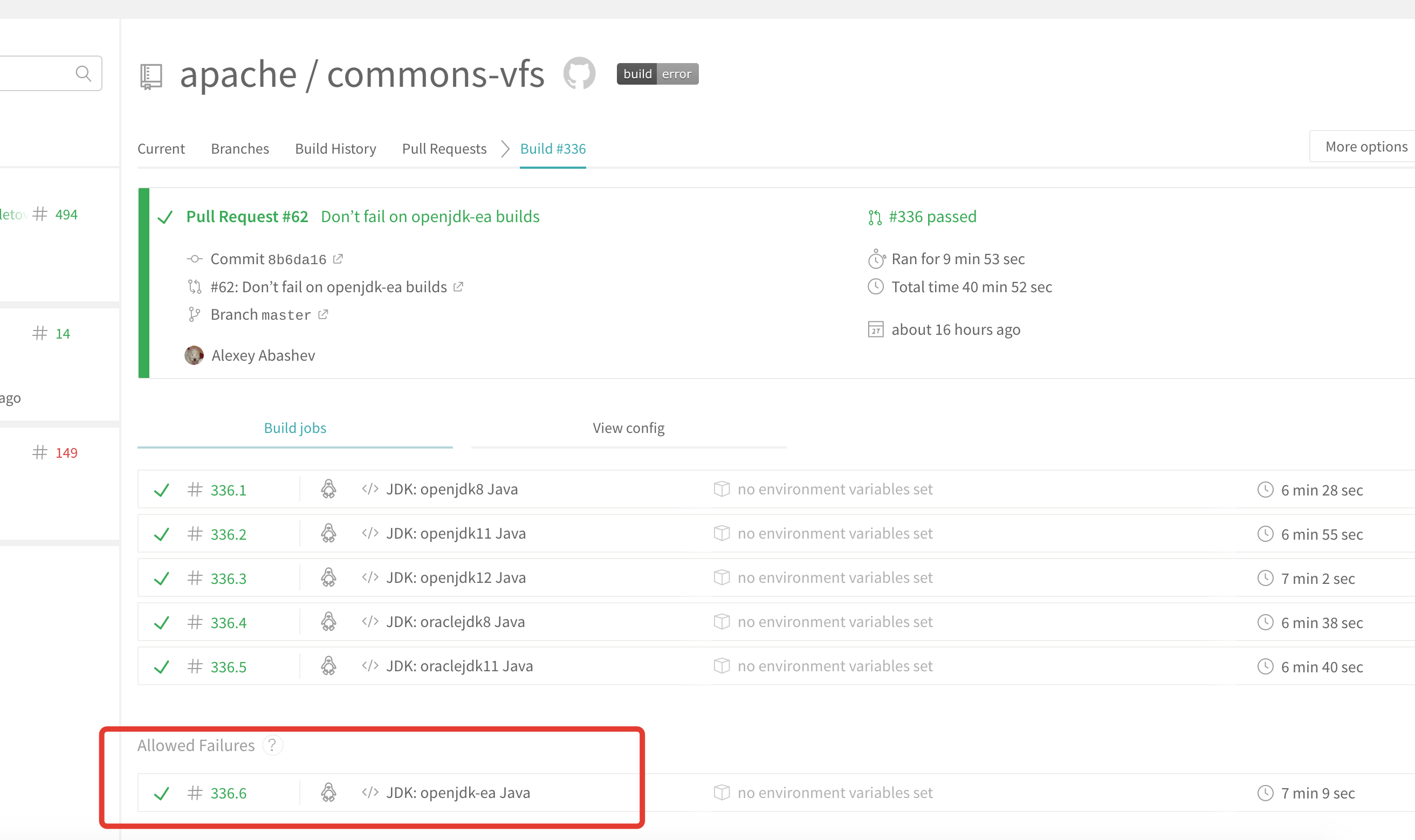Click Don't fail on openjdk-ea builds title
Image resolution: width=1415 pixels, height=840 pixels.
coord(430,216)
